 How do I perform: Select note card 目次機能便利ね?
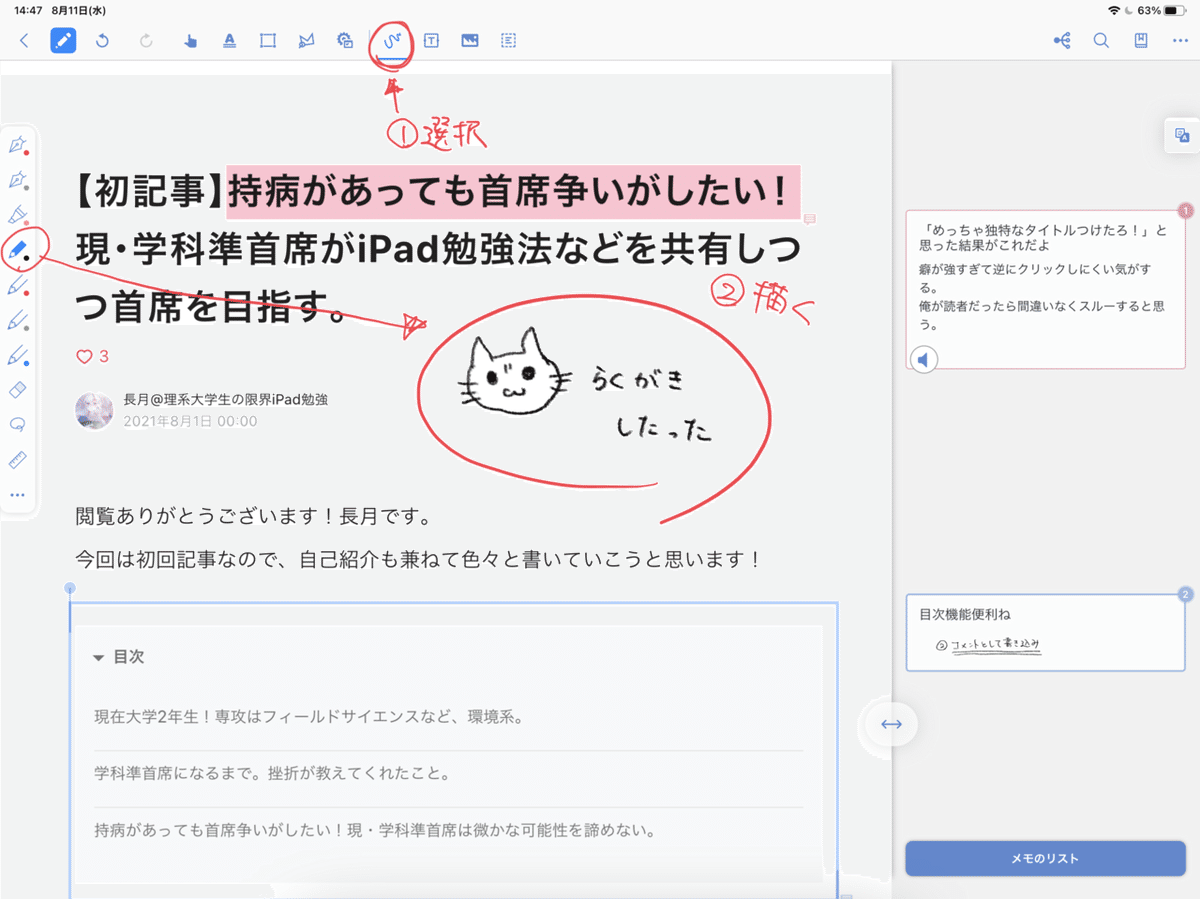click(1046, 632)
